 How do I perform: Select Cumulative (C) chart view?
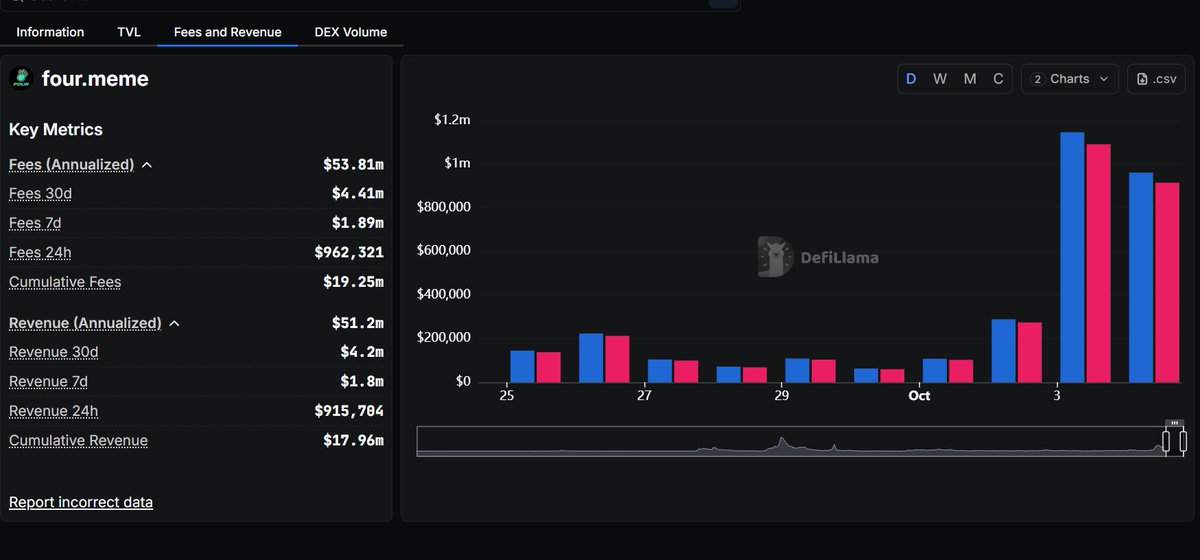[997, 79]
